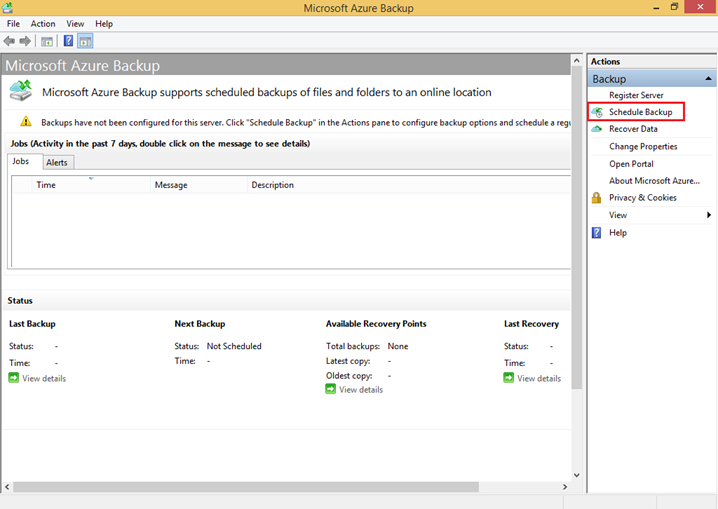Click the green arrow under Available Recovery Points

point(331,389)
